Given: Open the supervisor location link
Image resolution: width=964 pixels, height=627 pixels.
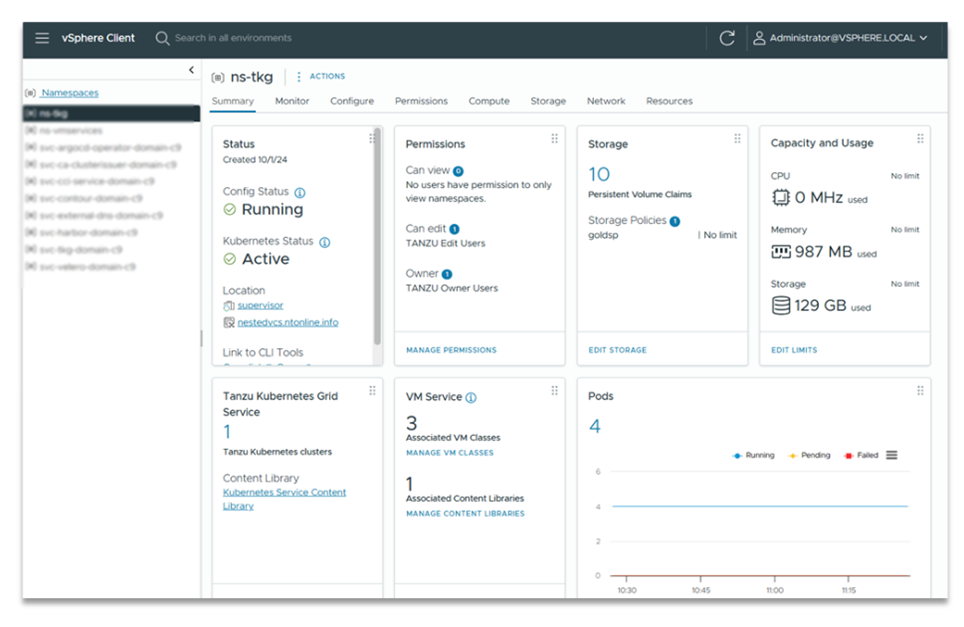Looking at the screenshot, I should click(260, 306).
